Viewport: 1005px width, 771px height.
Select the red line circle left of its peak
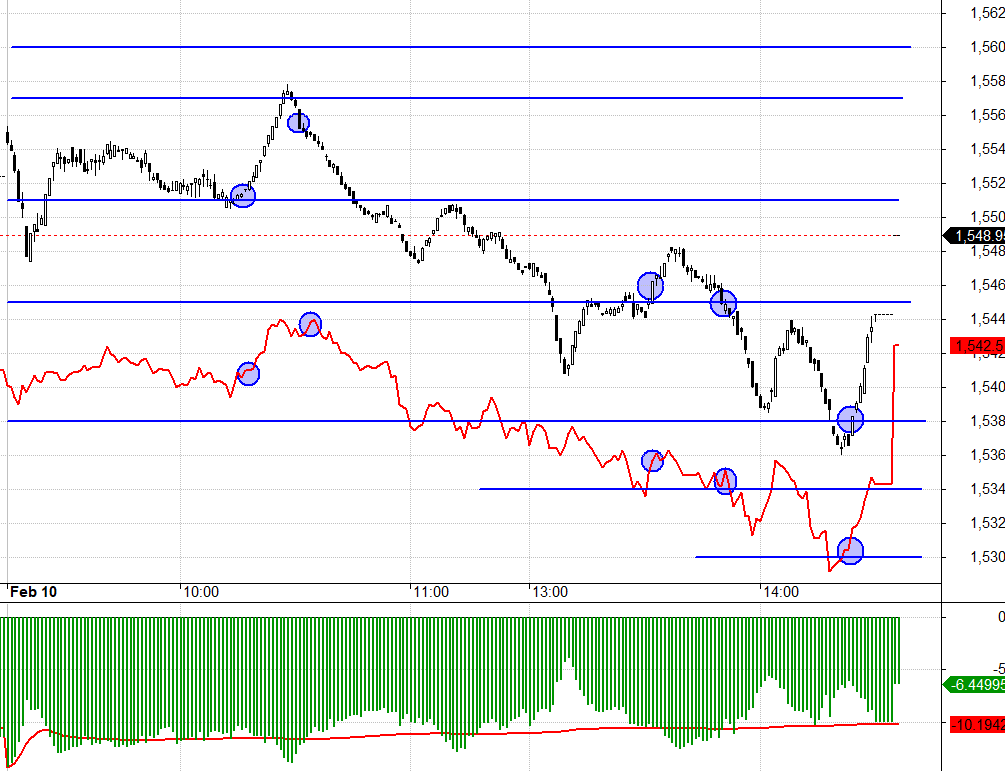[248, 374]
